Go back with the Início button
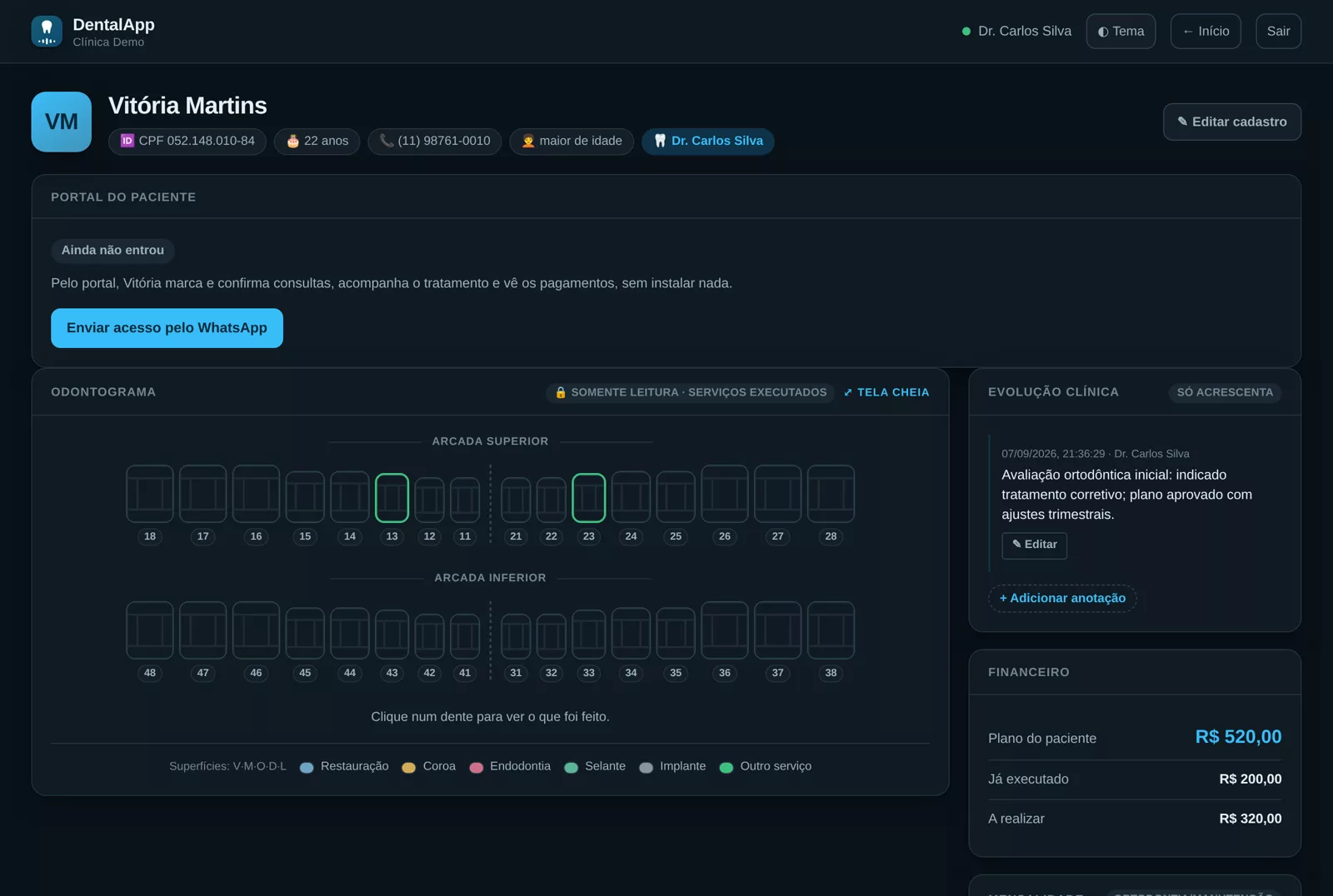The image size is (1333, 896). tap(1206, 31)
